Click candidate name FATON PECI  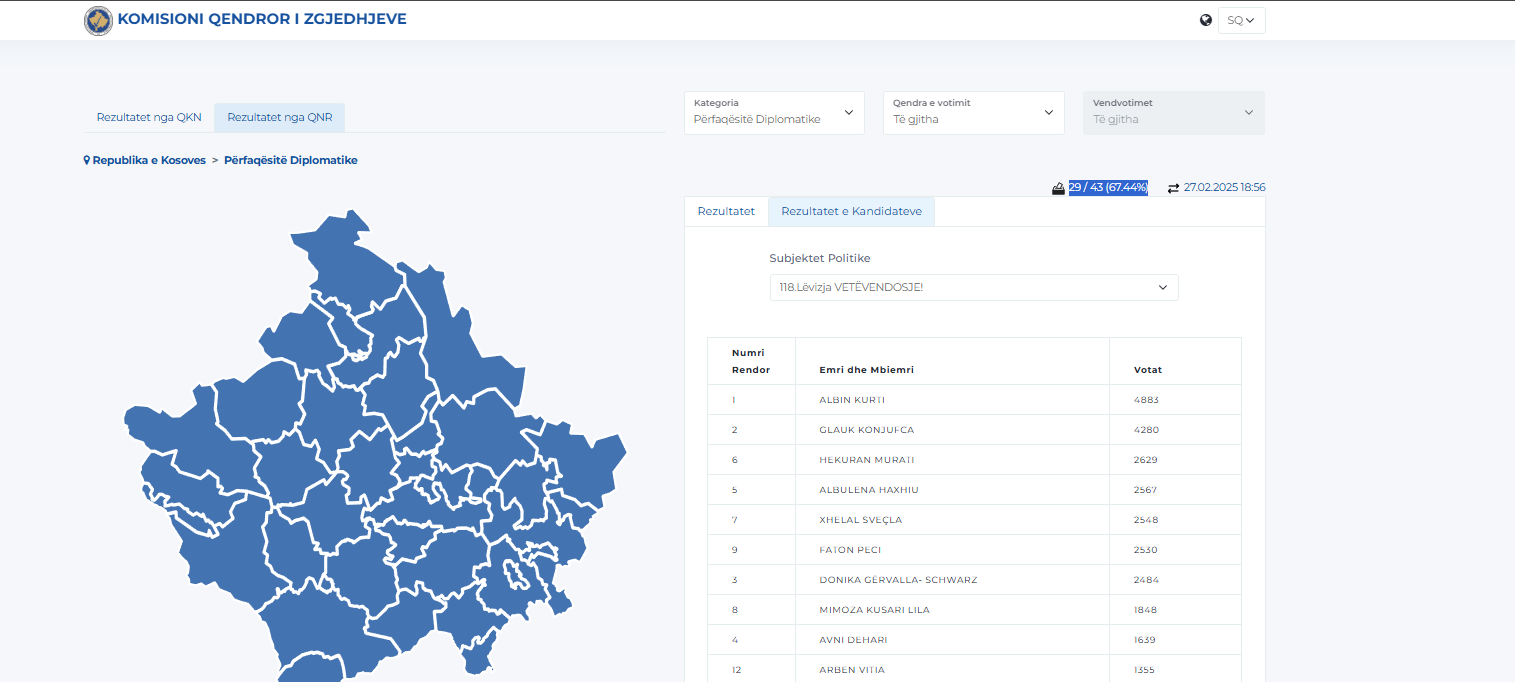click(x=850, y=550)
